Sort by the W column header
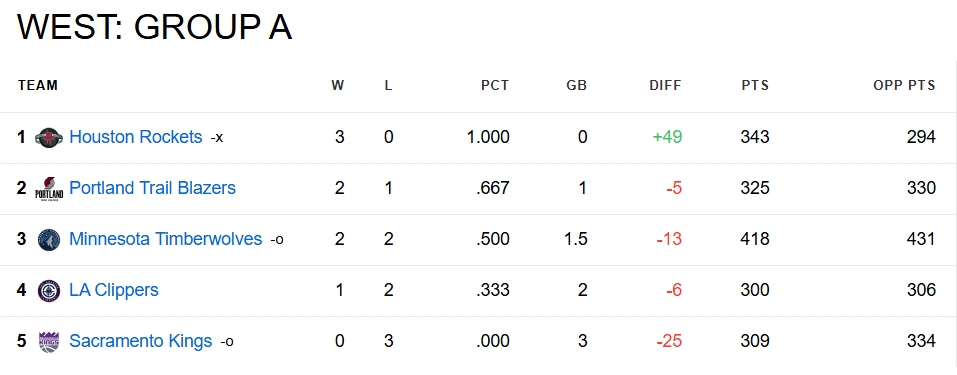The image size is (957, 375). click(x=338, y=86)
